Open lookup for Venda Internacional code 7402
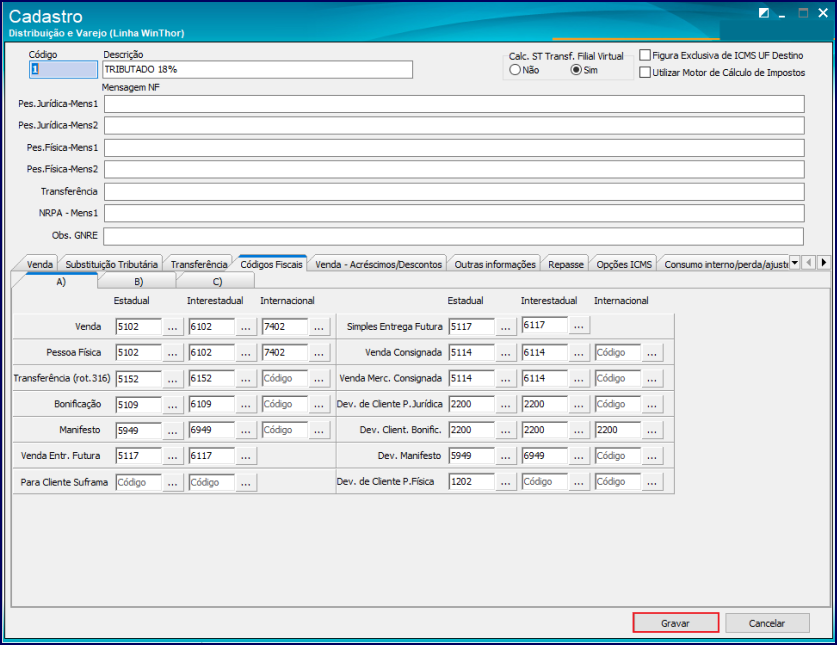 (319, 327)
